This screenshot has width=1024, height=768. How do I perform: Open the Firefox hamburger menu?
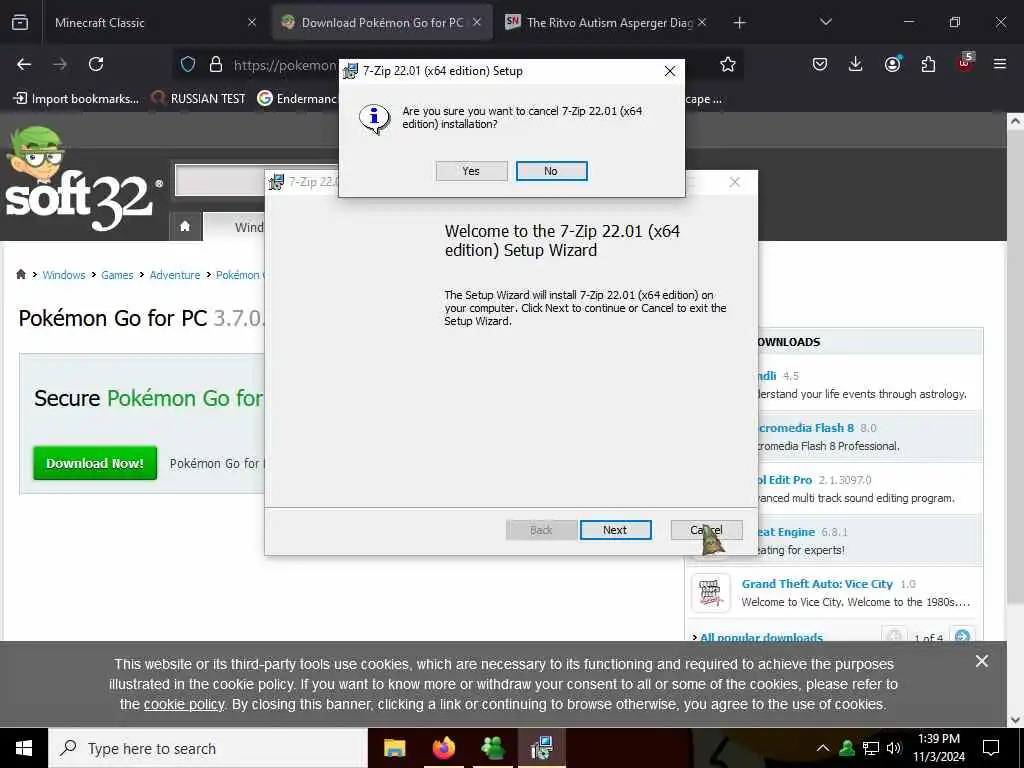tap(1000, 64)
